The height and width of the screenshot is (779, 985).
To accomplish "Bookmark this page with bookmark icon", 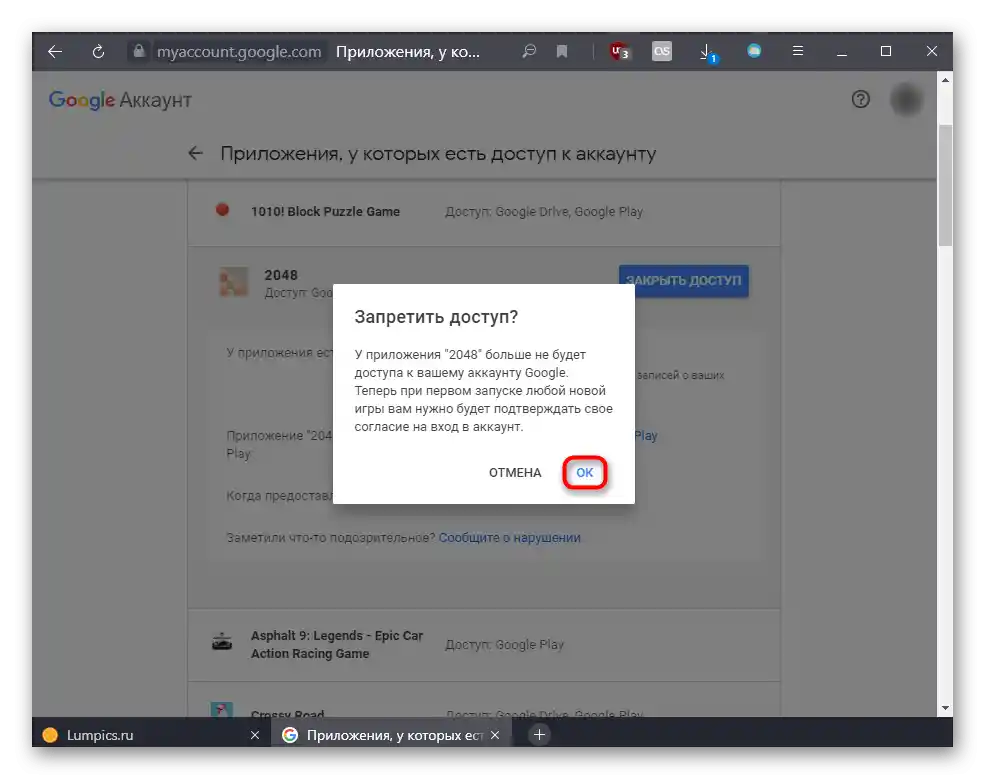I will pyautogui.click(x=562, y=52).
